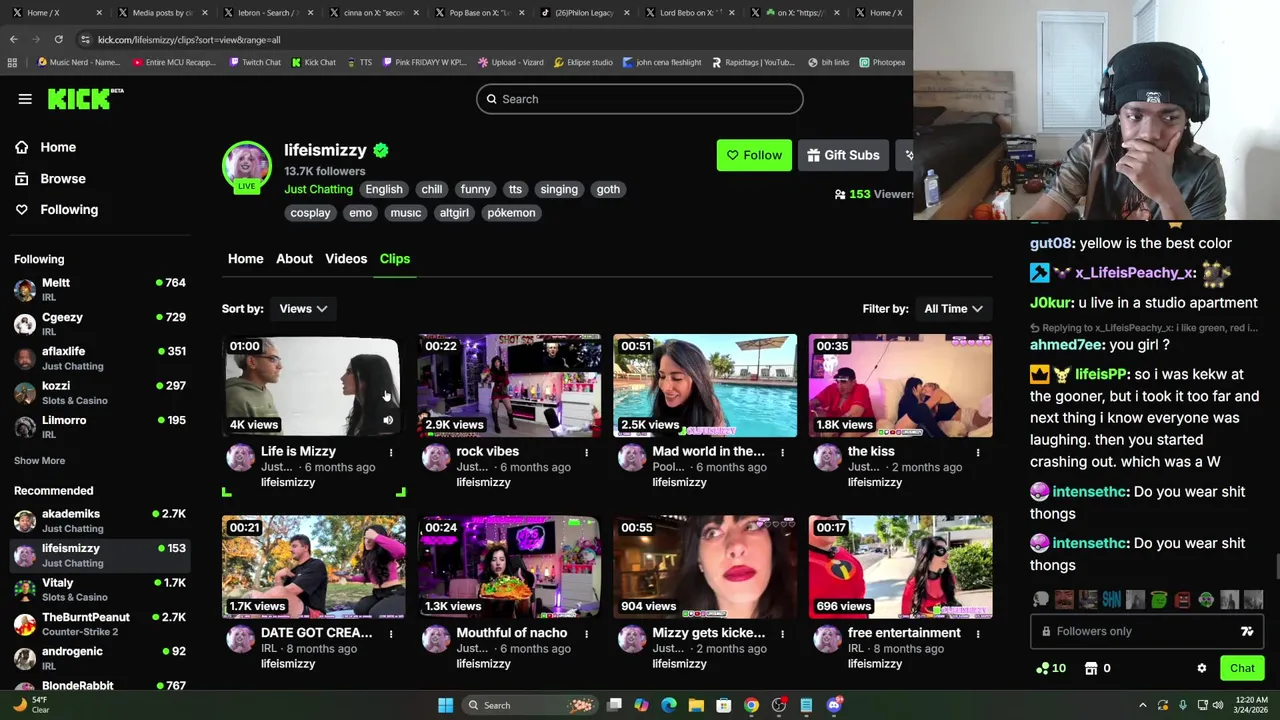Open chat settings gear
This screenshot has width=1280, height=720.
pos(1202,668)
